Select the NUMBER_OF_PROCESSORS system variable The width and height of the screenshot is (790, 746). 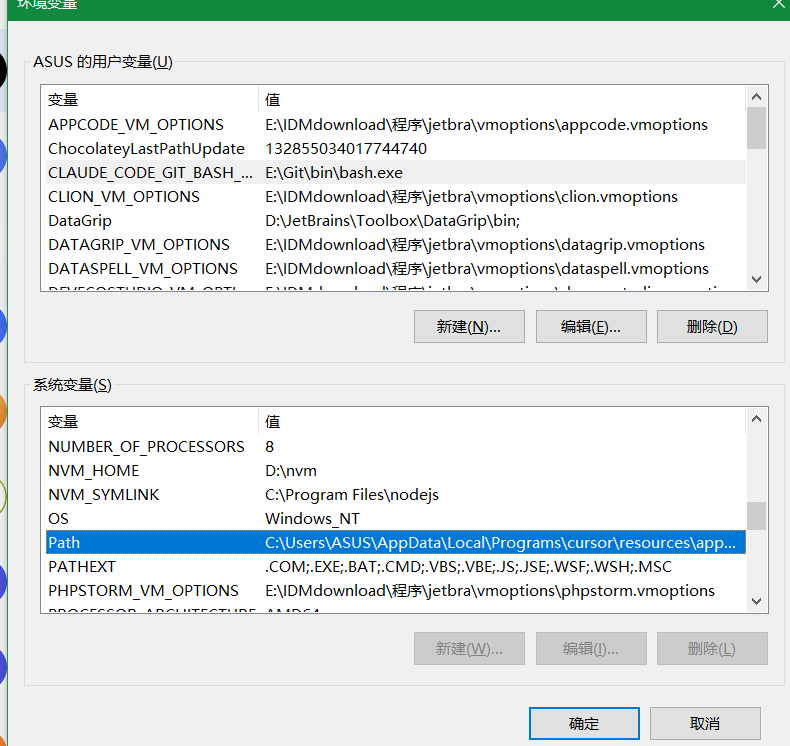click(146, 447)
